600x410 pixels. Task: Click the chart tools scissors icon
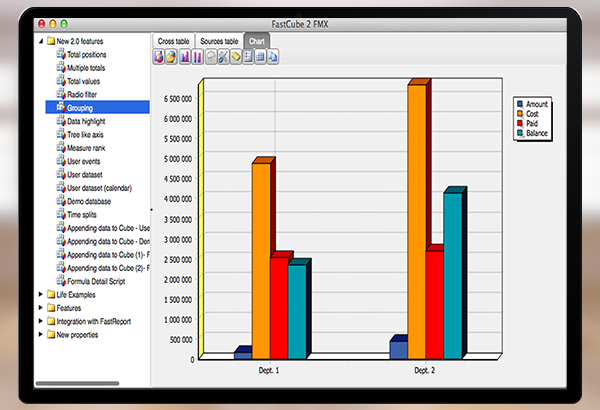pyautogui.click(x=223, y=57)
